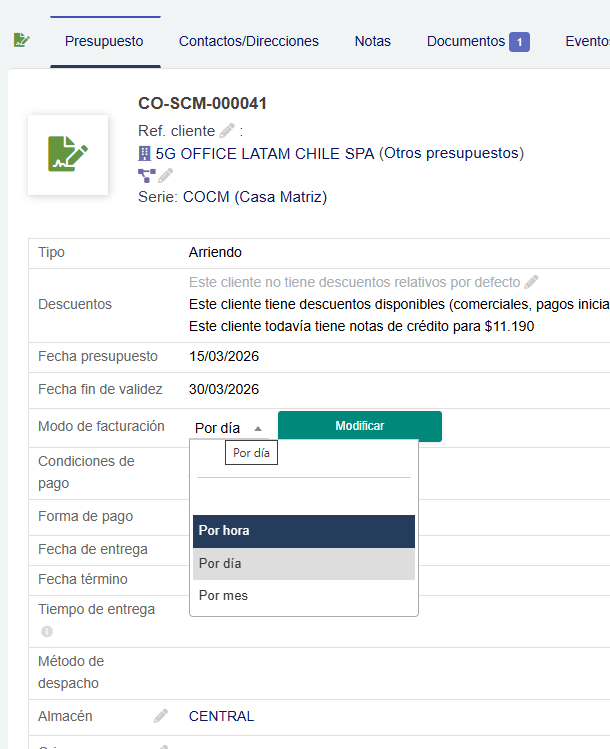The height and width of the screenshot is (749, 610).
Task: Click the Modificar button
Action: click(360, 426)
